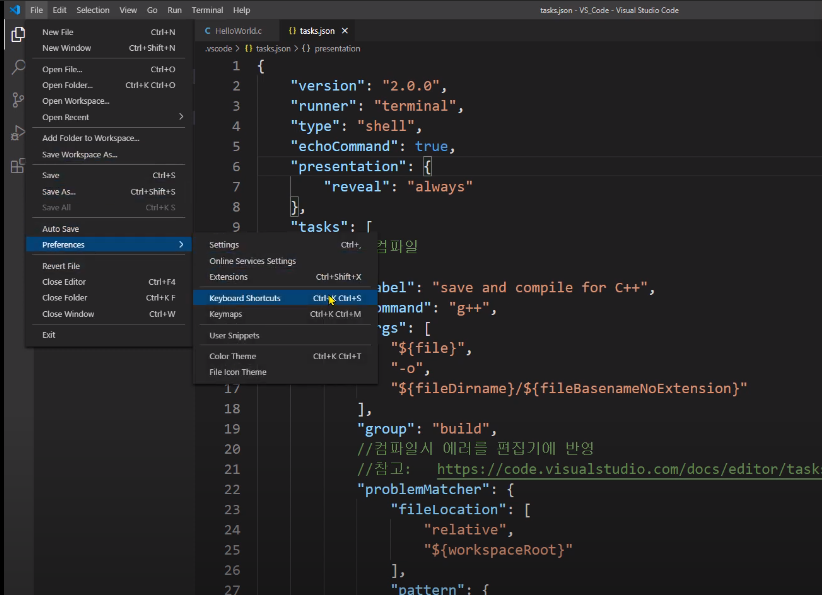The image size is (822, 595).
Task: Open the Selection menu
Action: click(93, 10)
